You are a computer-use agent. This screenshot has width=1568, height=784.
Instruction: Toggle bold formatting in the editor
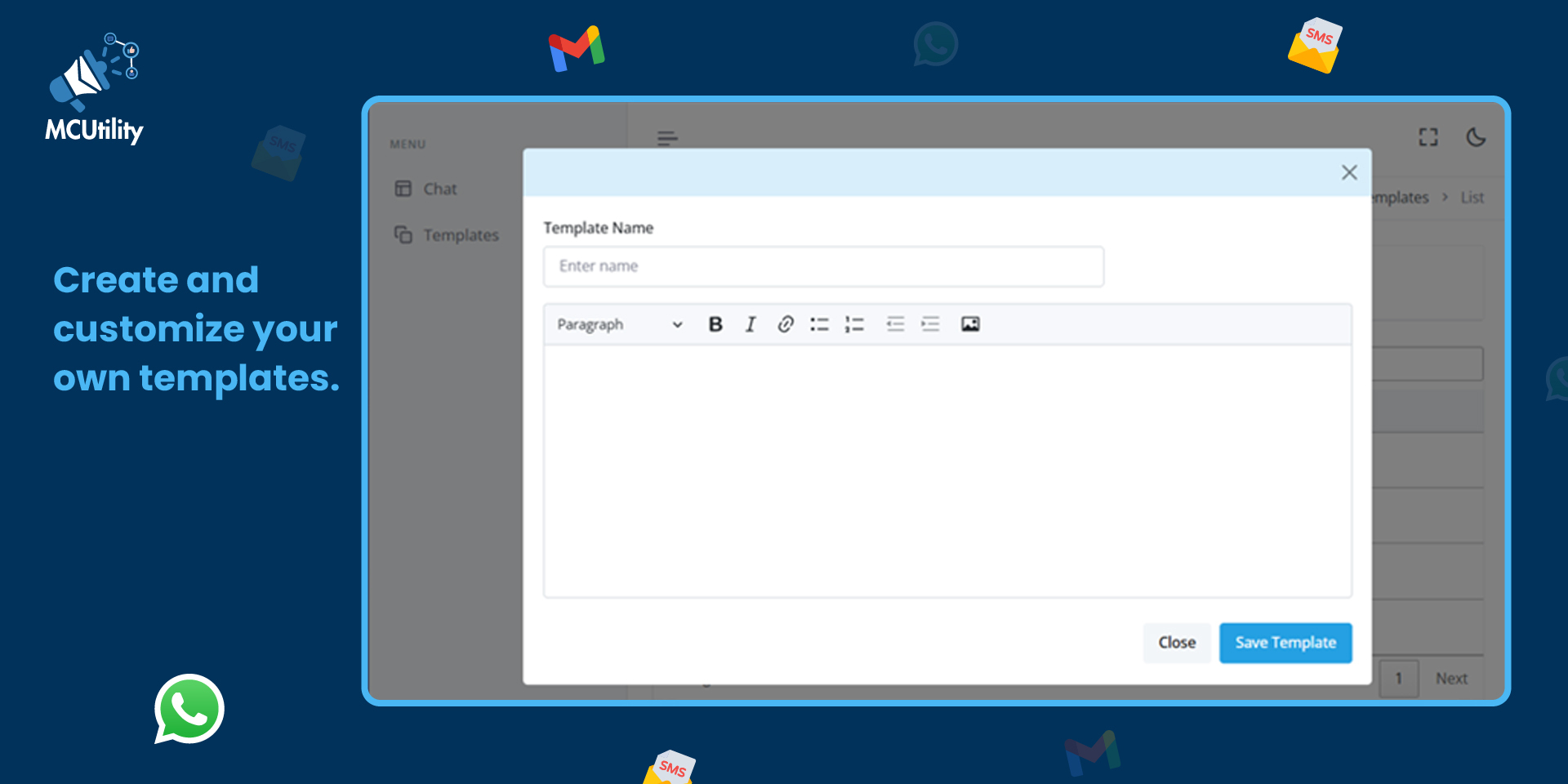pos(715,324)
